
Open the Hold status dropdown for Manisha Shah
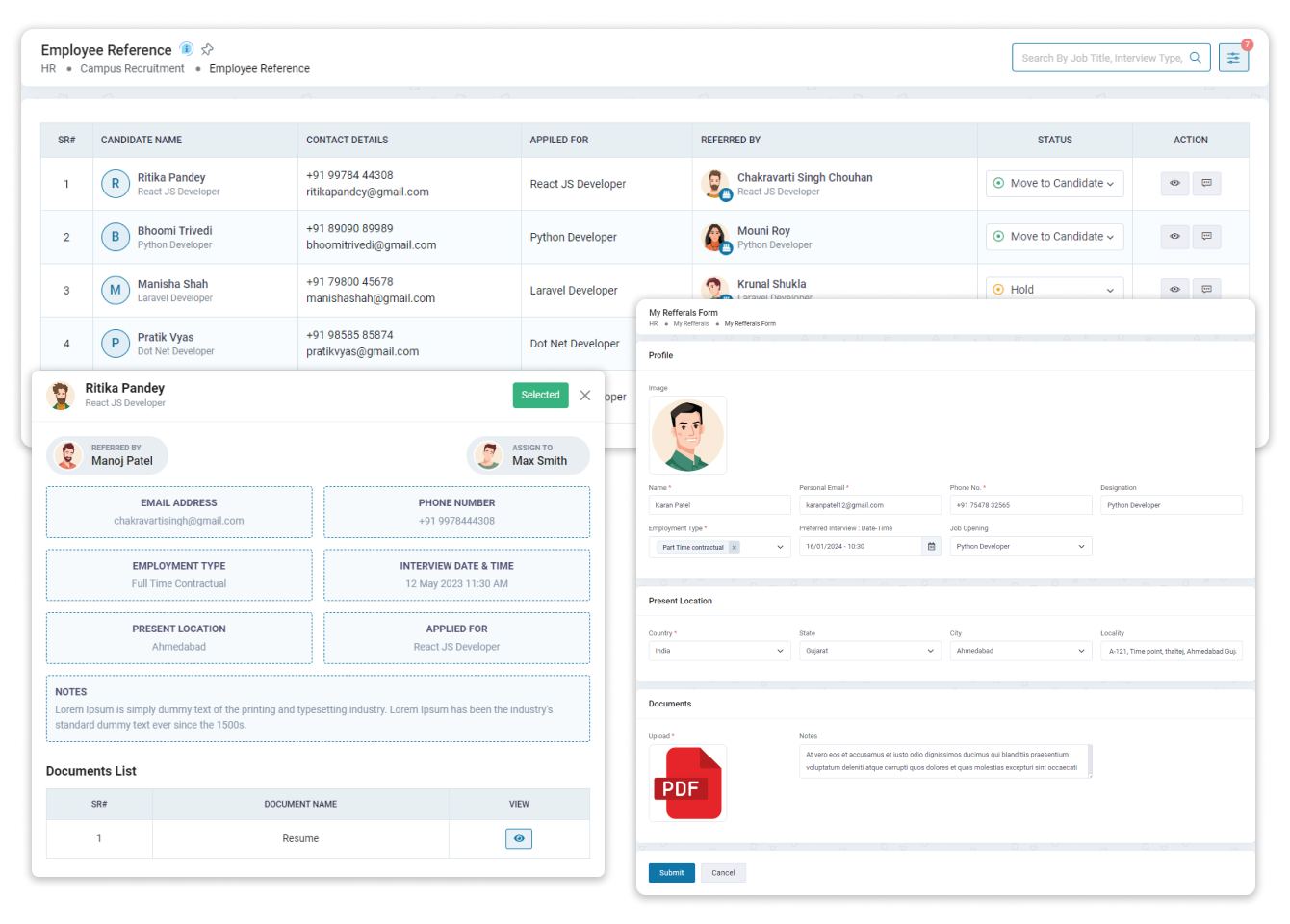tap(1054, 289)
